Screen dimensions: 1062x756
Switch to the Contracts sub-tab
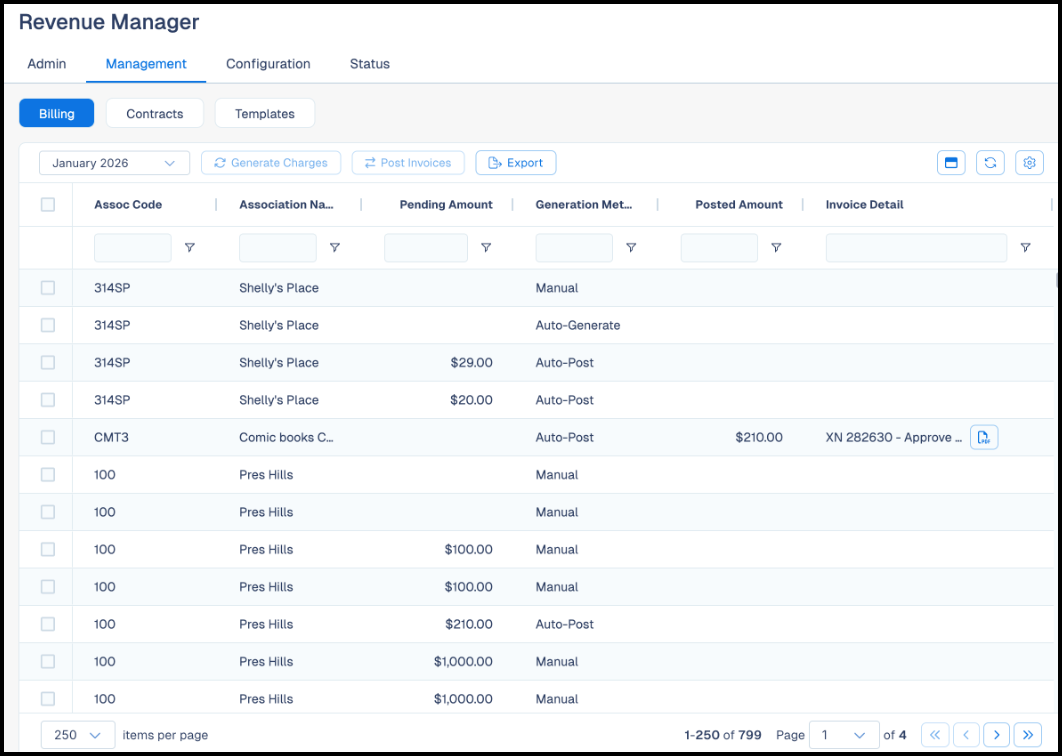coord(155,113)
